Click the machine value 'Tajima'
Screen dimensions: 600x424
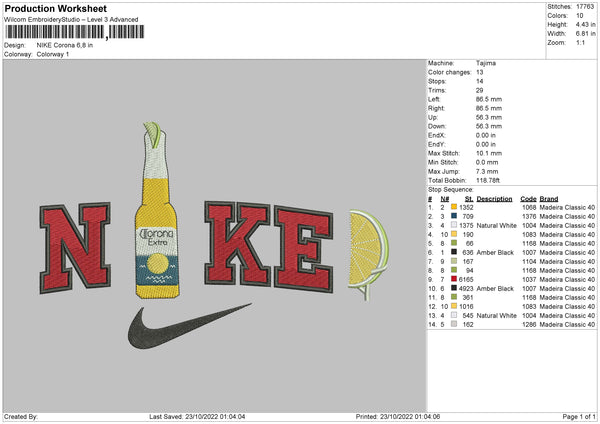(x=486, y=63)
